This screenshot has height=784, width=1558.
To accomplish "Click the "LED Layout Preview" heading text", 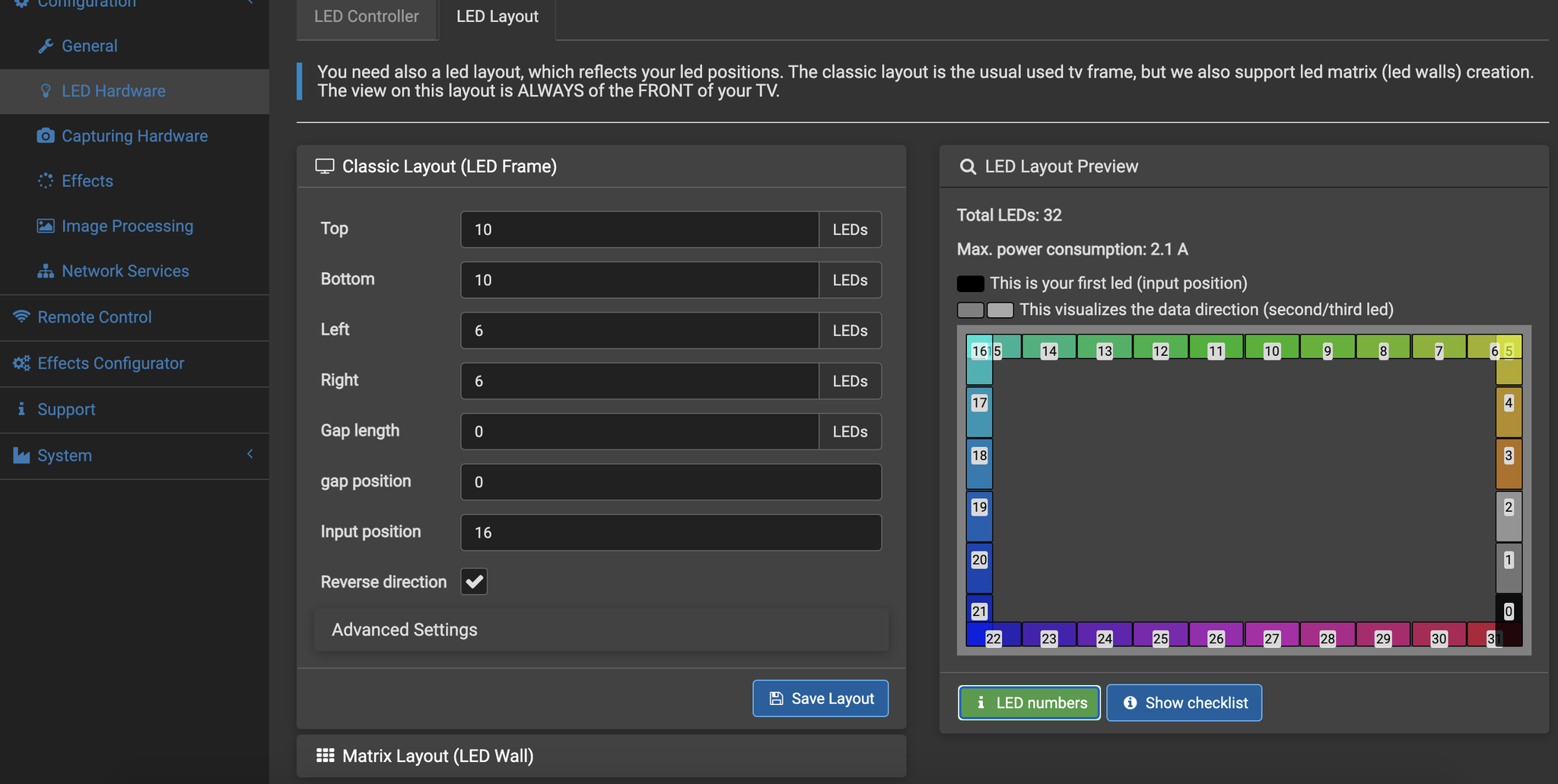I will tap(1061, 167).
